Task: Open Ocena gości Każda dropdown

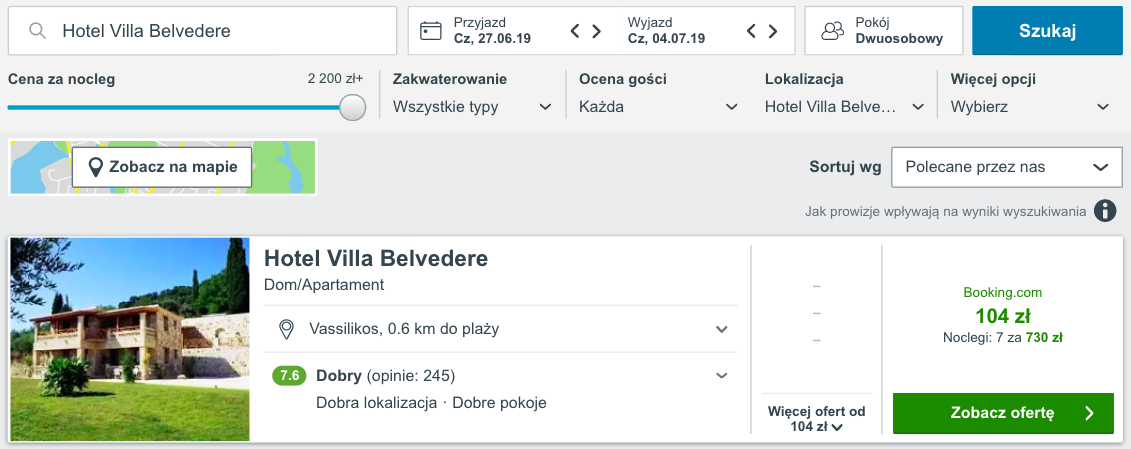Action: click(659, 108)
